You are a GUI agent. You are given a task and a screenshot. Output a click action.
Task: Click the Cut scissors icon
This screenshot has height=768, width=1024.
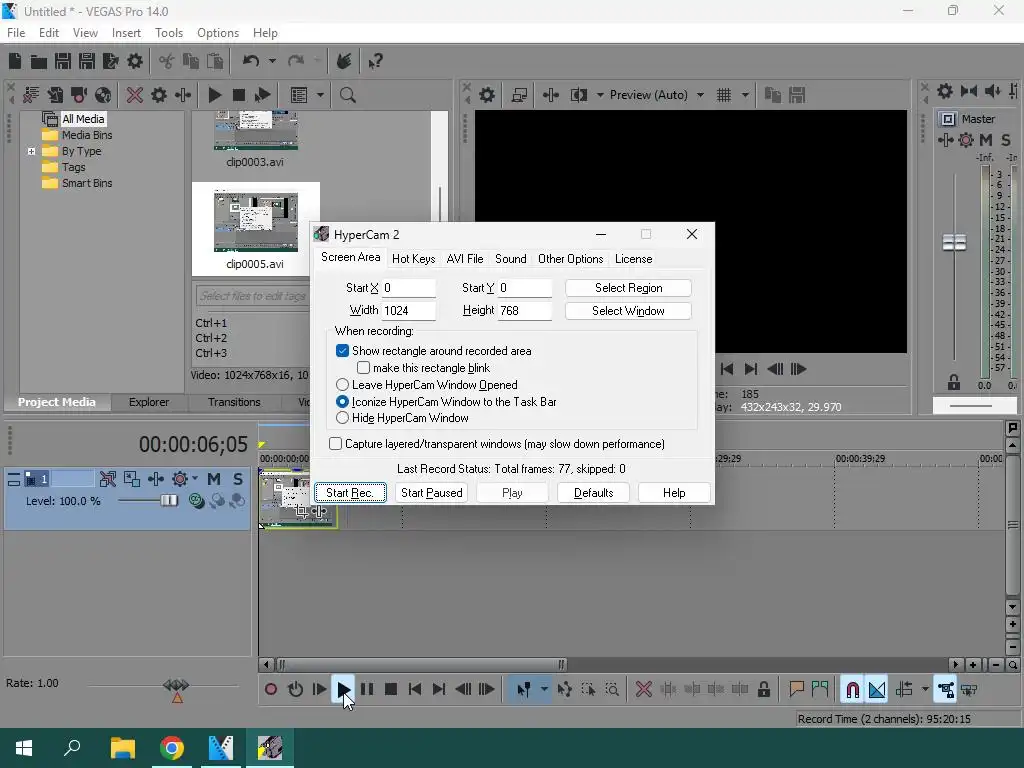(x=167, y=61)
